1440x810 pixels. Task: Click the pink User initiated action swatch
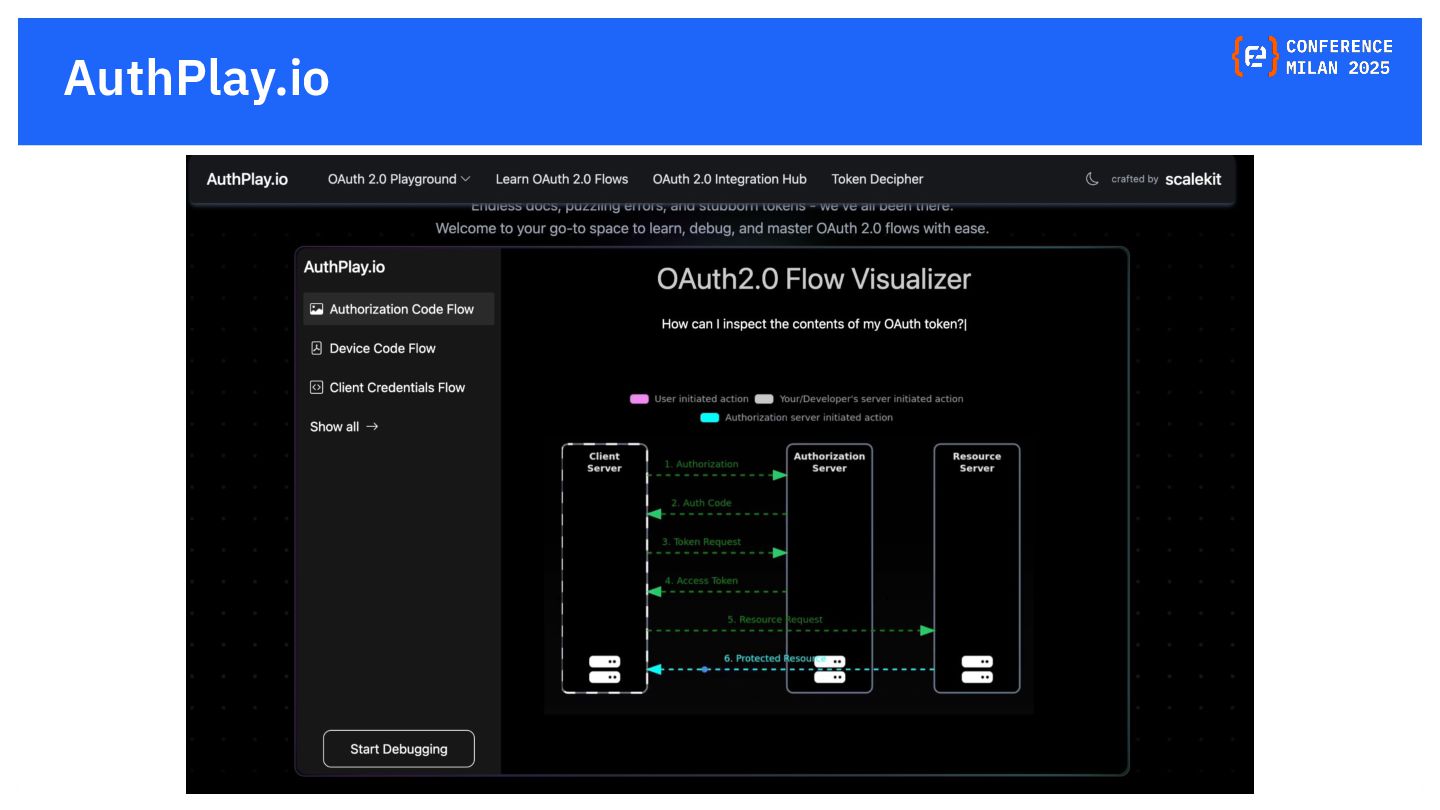[x=639, y=399]
